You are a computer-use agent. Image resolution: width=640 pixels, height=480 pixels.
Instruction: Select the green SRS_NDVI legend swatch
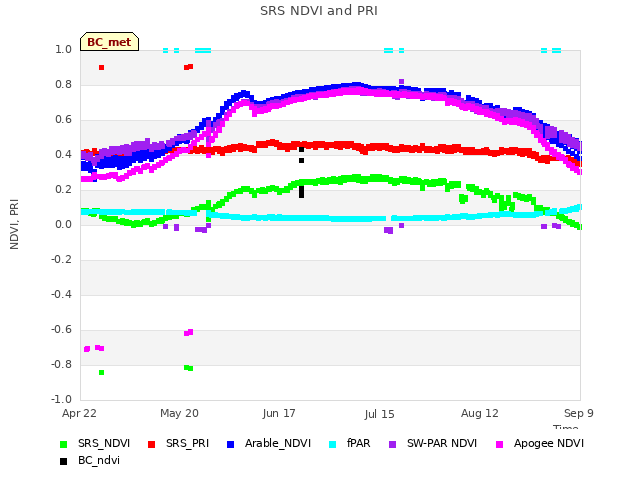tap(63, 444)
